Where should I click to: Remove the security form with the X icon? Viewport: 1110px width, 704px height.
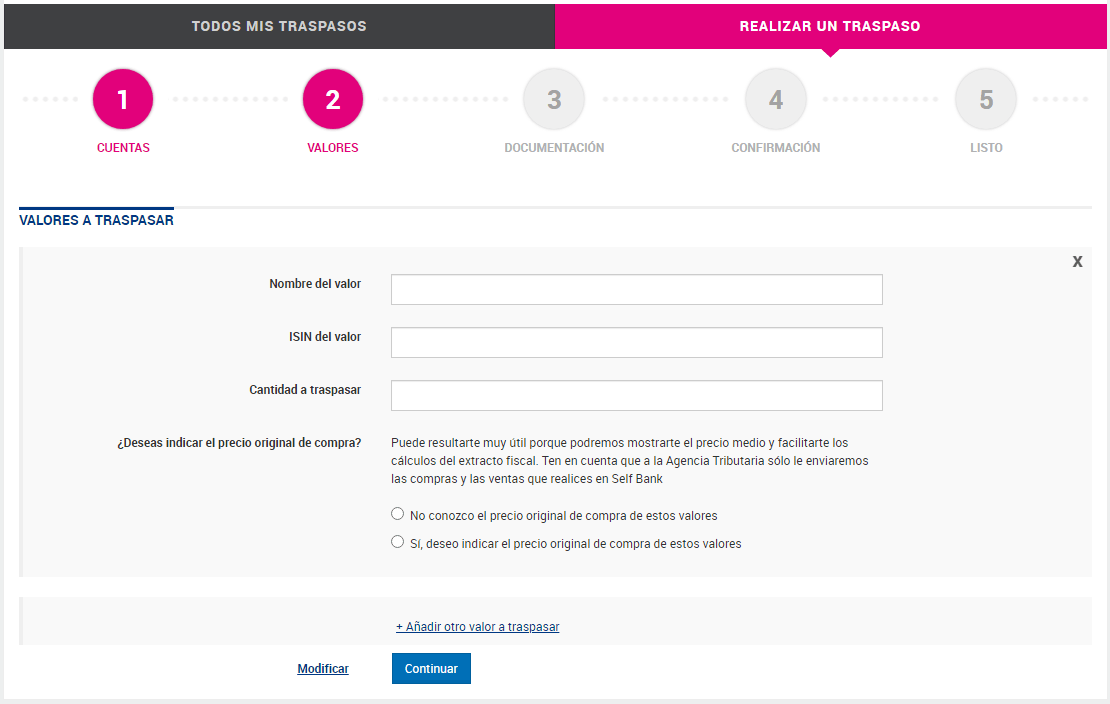(1077, 262)
